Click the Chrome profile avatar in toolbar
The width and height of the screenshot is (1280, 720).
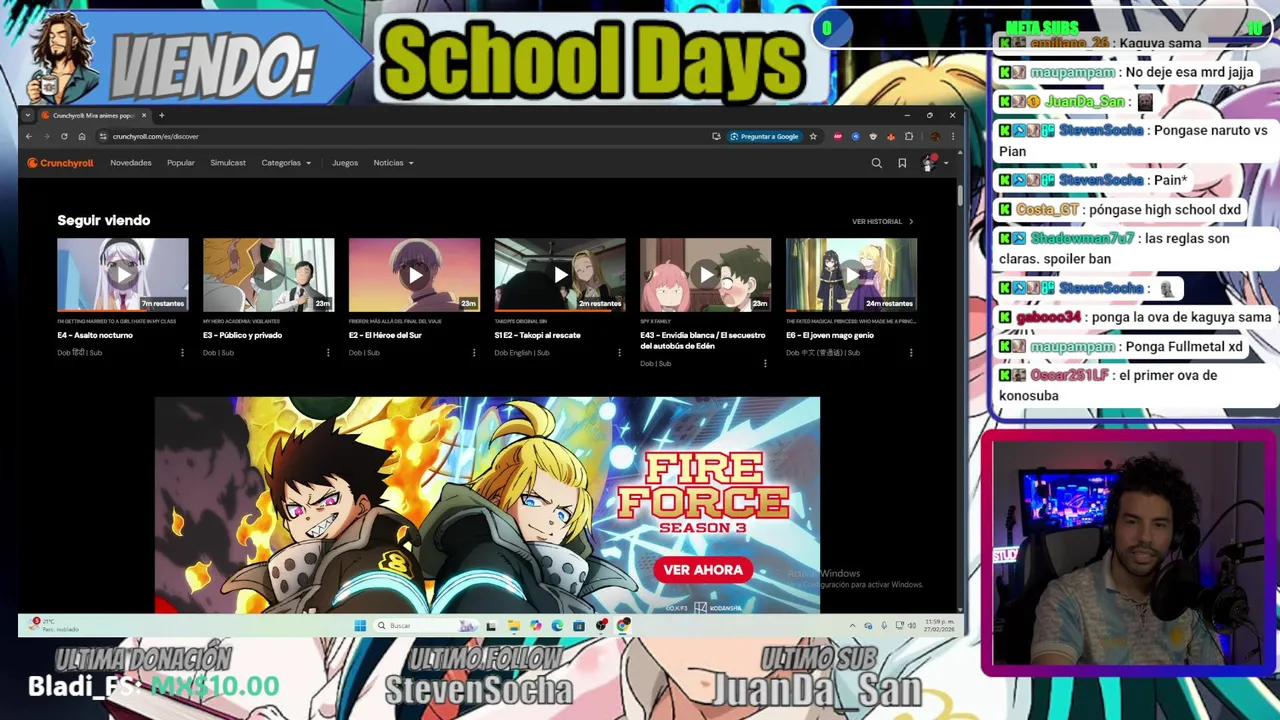point(935,136)
